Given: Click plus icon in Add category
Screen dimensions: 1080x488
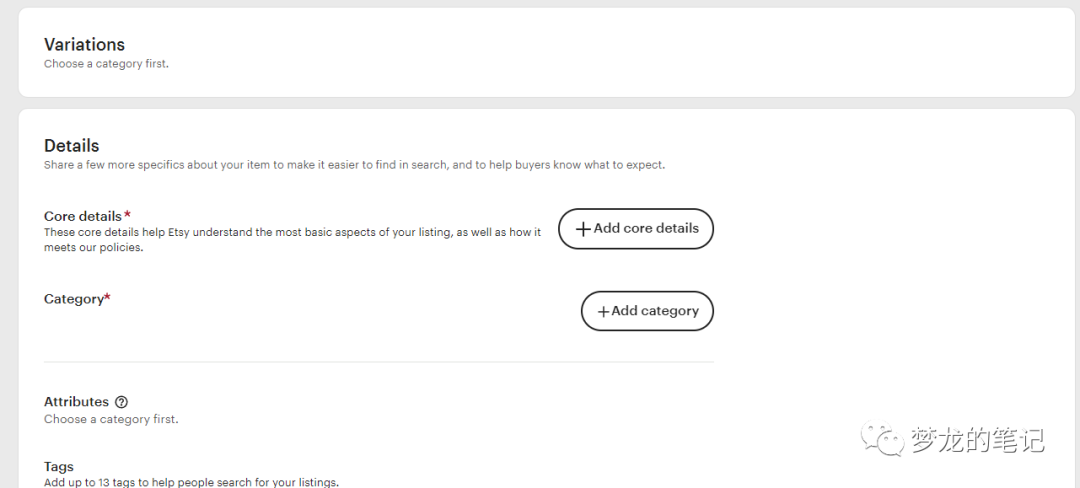Looking at the screenshot, I should coord(603,312).
